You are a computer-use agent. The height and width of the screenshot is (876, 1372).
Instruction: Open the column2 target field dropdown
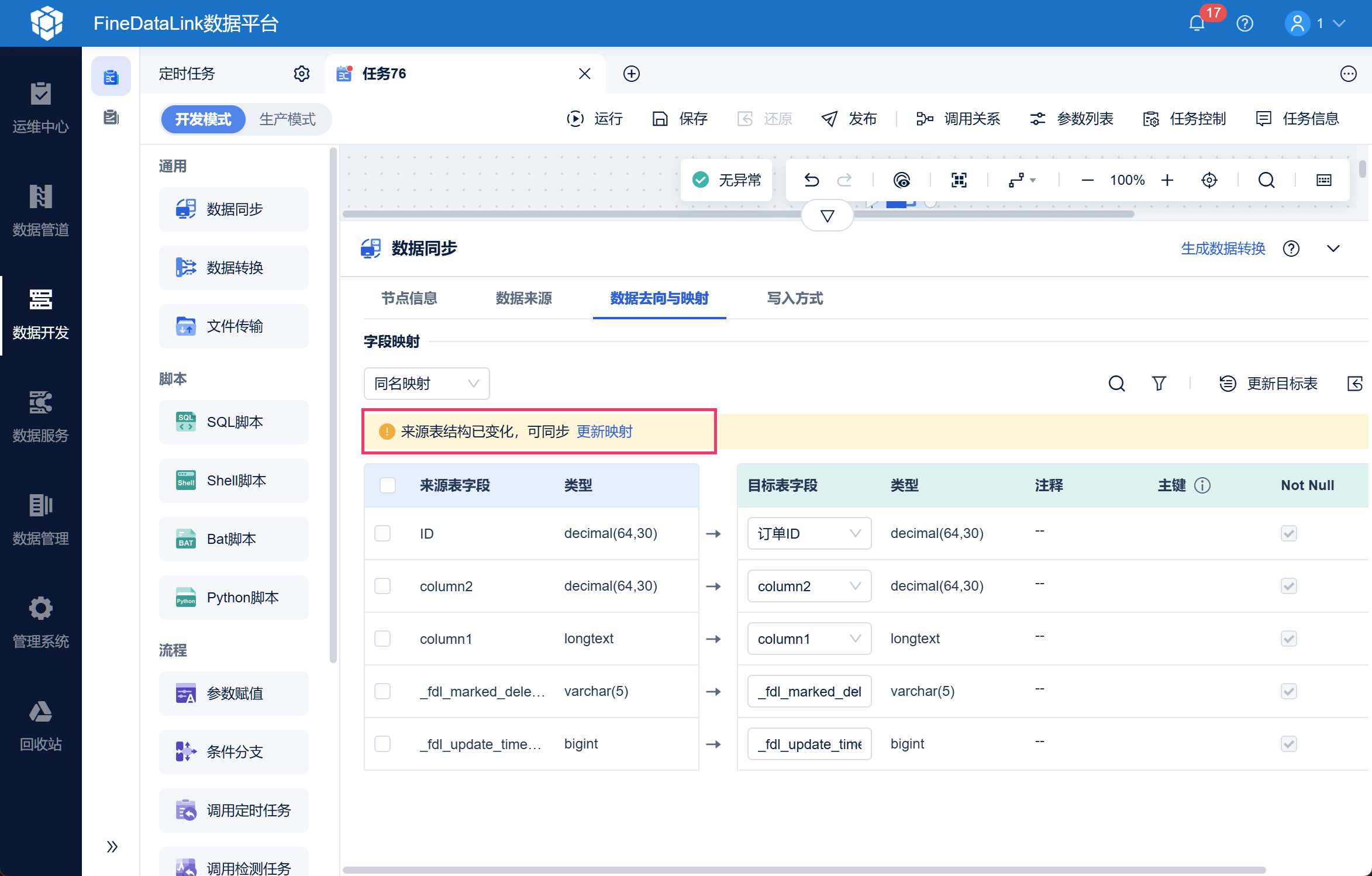809,586
